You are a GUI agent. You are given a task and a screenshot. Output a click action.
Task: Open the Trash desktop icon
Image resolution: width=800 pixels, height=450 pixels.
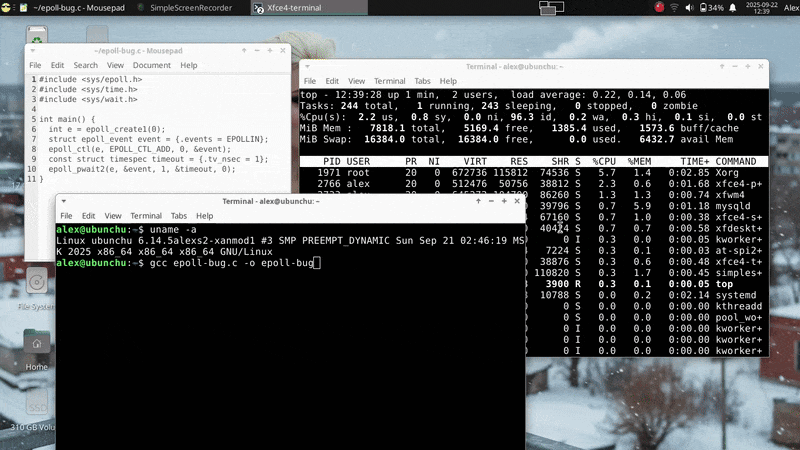point(37,36)
